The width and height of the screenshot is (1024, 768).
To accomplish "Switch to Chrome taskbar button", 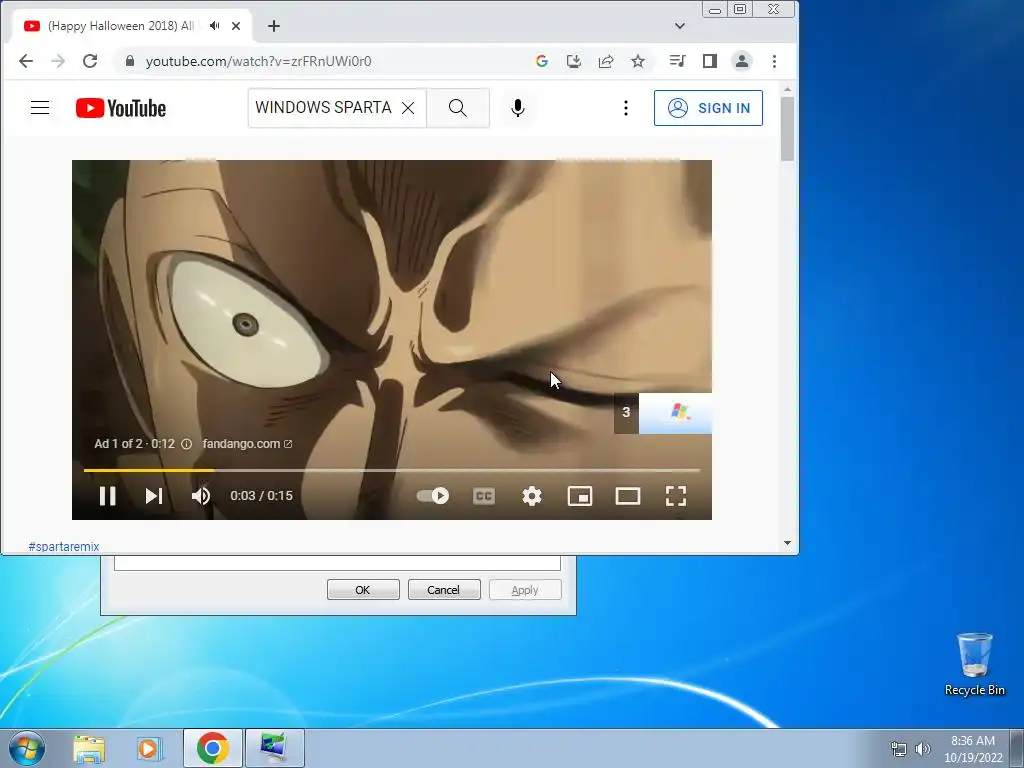I will click(212, 748).
